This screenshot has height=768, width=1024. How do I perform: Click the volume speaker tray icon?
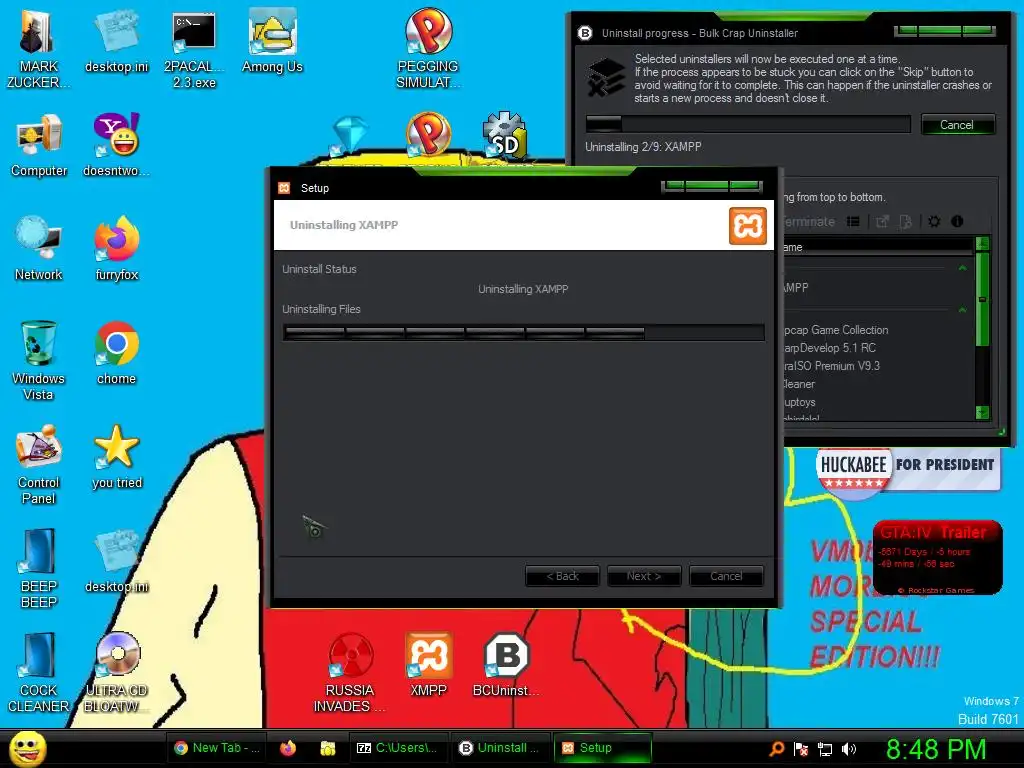tap(850, 749)
